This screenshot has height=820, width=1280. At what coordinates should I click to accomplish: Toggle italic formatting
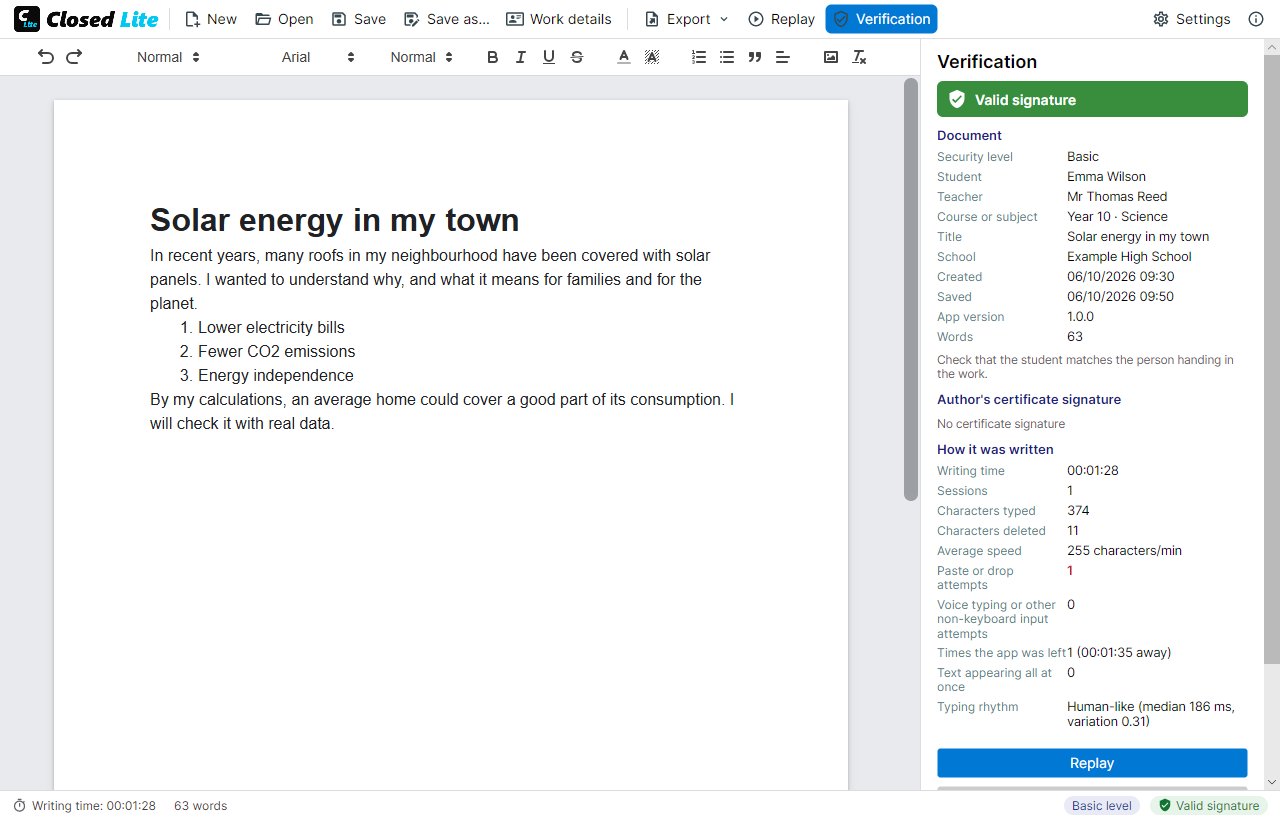point(520,57)
